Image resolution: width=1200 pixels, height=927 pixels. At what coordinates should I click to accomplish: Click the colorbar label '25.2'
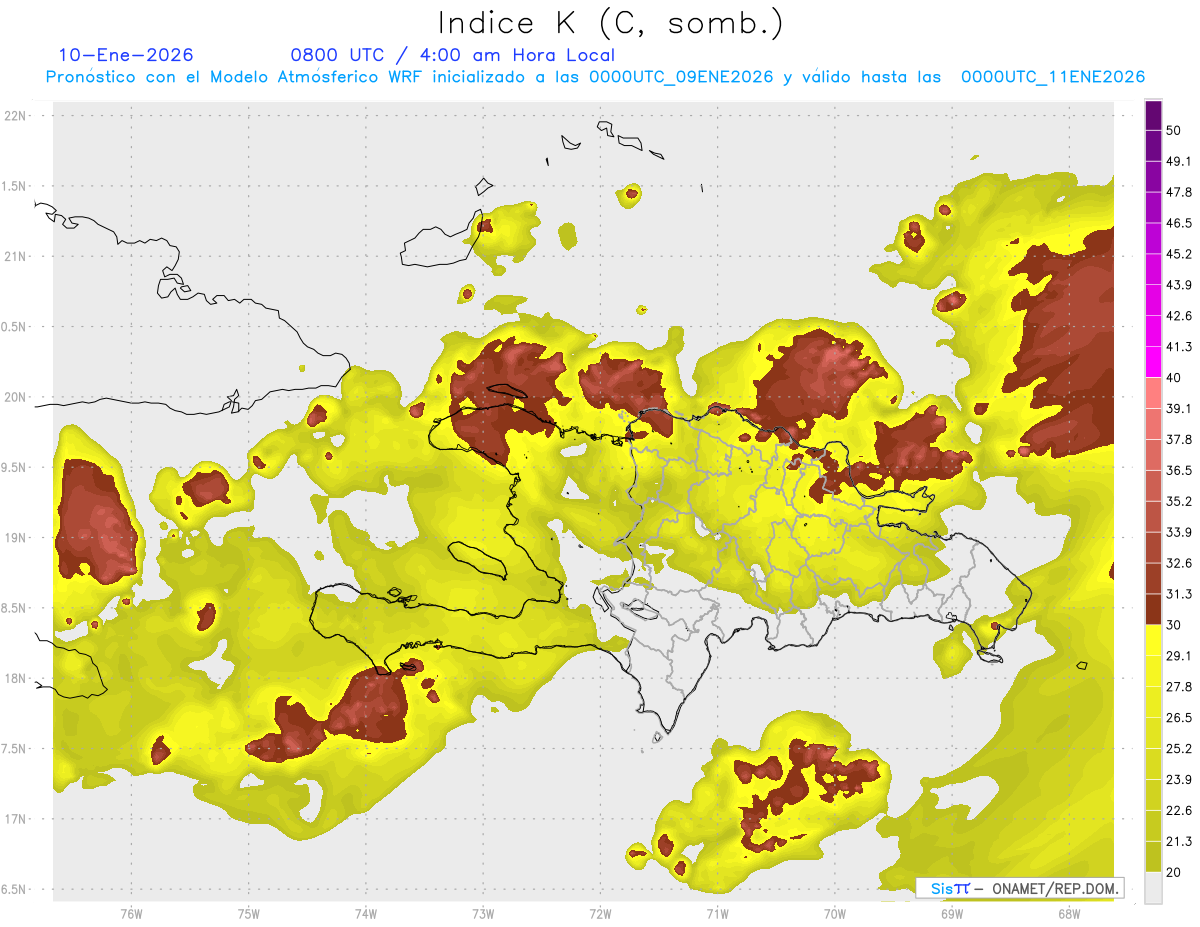coord(1179,749)
